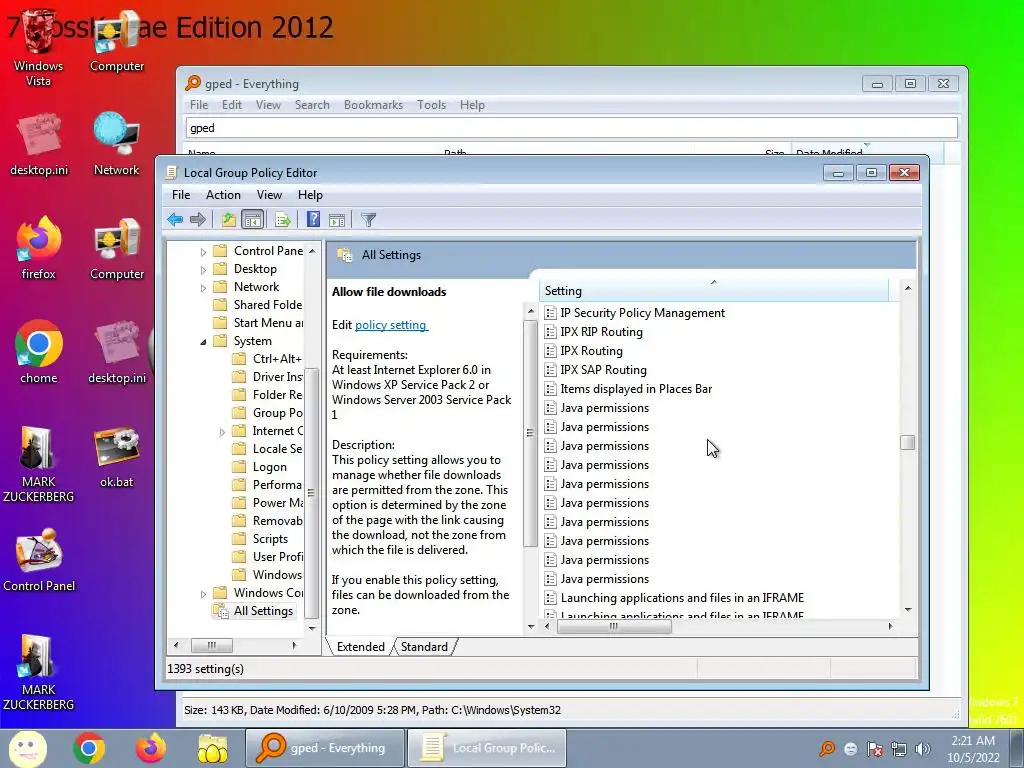Expand the Control Panel tree node

pos(203,251)
